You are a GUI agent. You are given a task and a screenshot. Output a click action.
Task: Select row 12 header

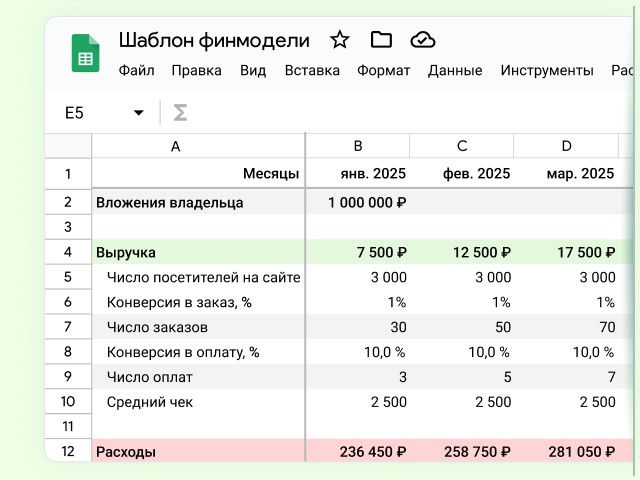68,451
